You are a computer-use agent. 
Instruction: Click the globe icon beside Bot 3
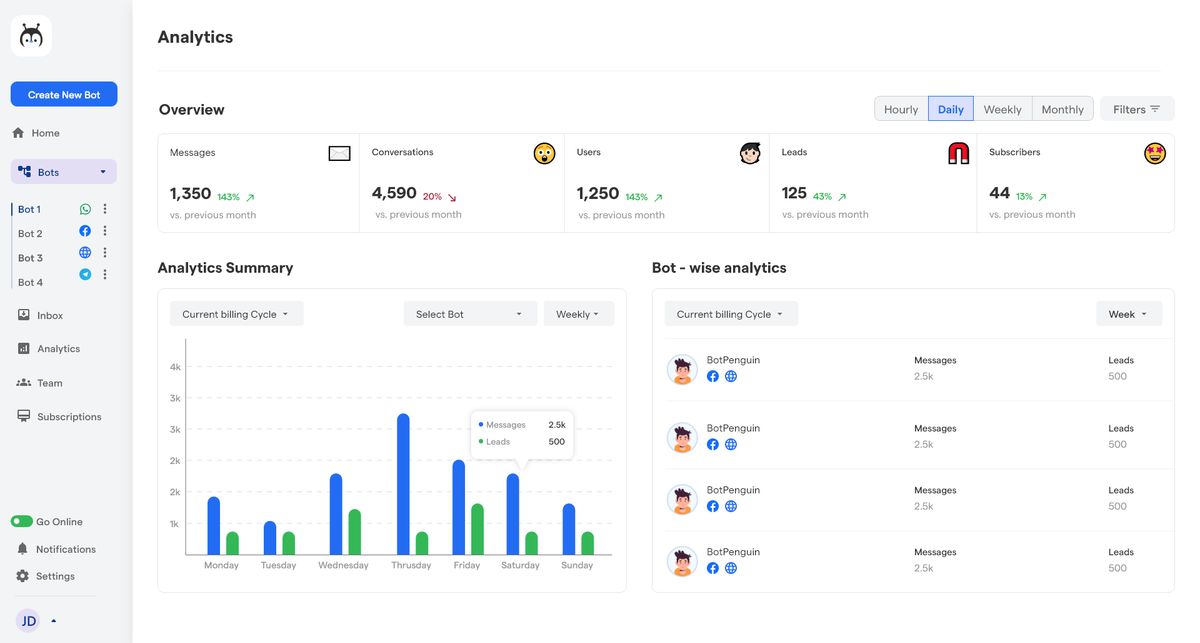point(85,253)
